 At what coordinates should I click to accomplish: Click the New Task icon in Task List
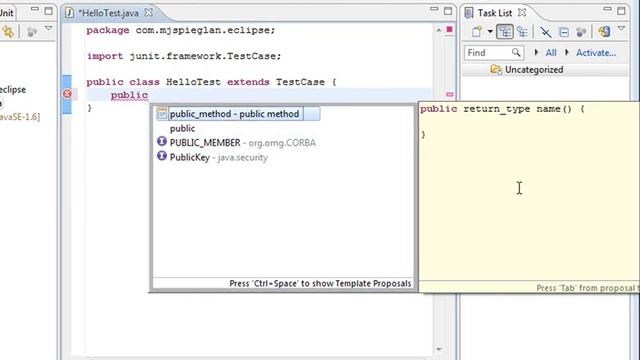pyautogui.click(x=477, y=31)
